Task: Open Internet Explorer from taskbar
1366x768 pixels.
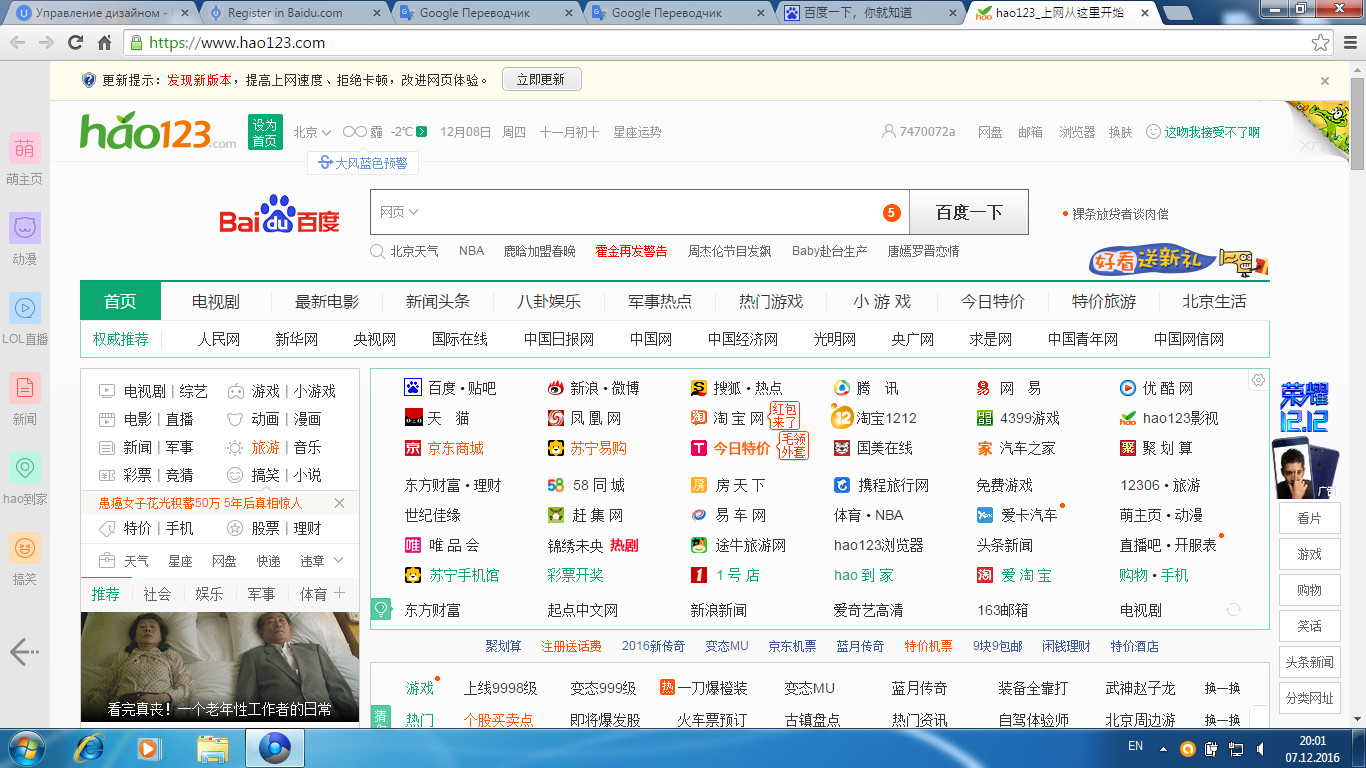Action: click(x=91, y=747)
